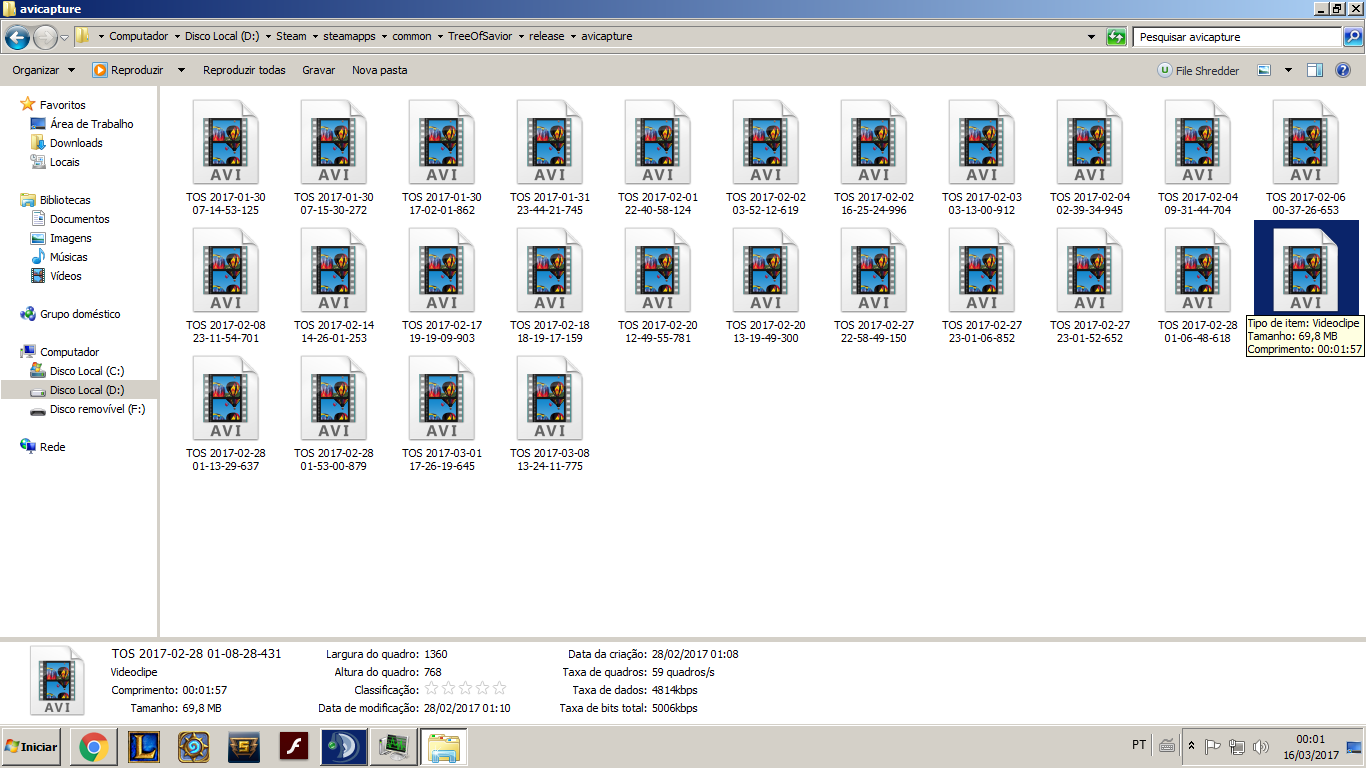
Task: Open the help question mark icon
Action: point(1343,70)
